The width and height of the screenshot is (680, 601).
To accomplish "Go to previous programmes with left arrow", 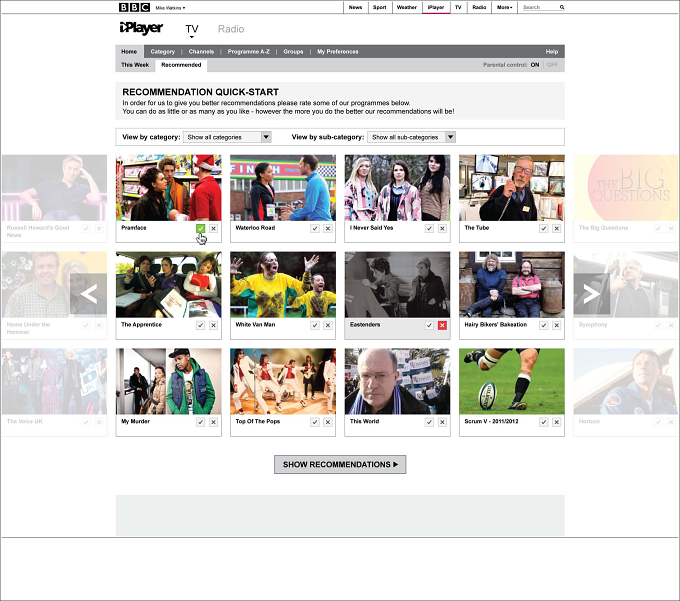I will tap(88, 294).
